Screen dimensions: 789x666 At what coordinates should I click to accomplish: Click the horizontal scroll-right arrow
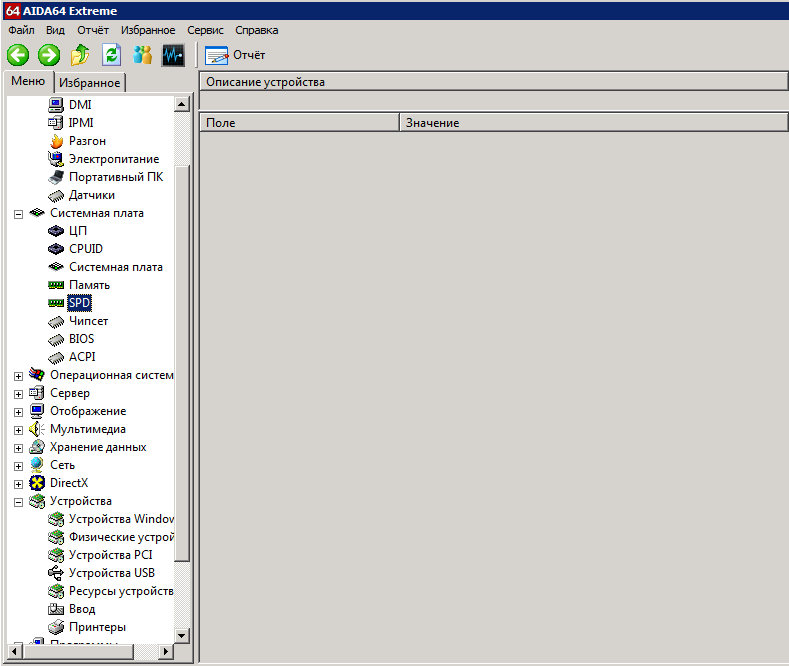point(166,652)
